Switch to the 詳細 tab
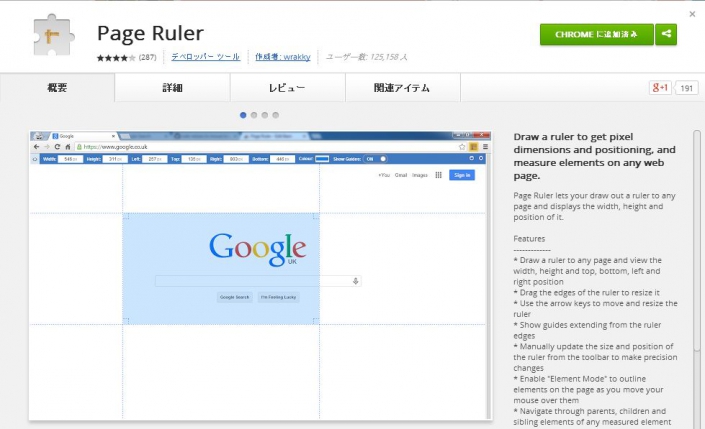The height and width of the screenshot is (429, 705). point(173,88)
